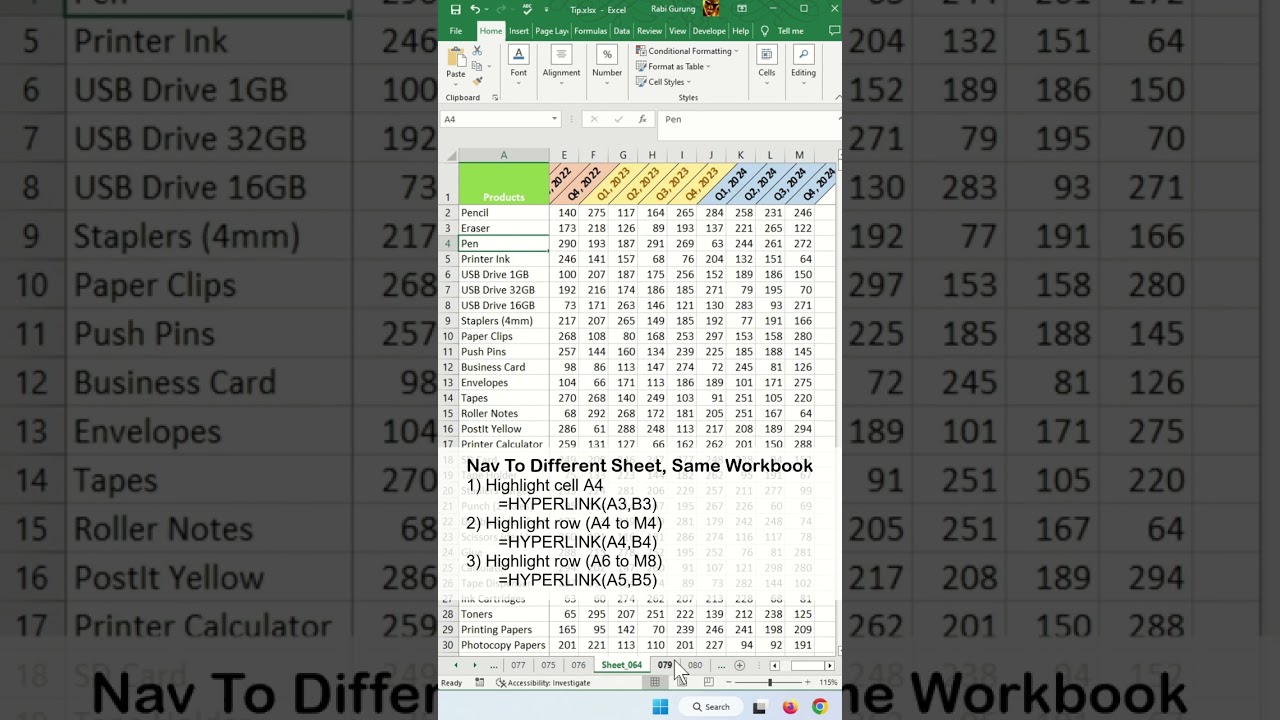Click the zoom out minus button

[x=728, y=683]
